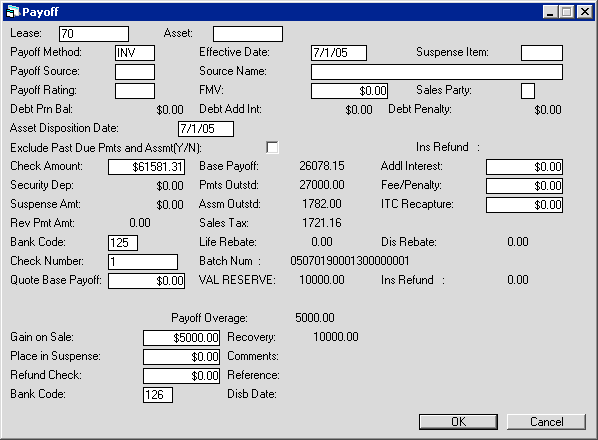Click the Check Number field

(143, 262)
